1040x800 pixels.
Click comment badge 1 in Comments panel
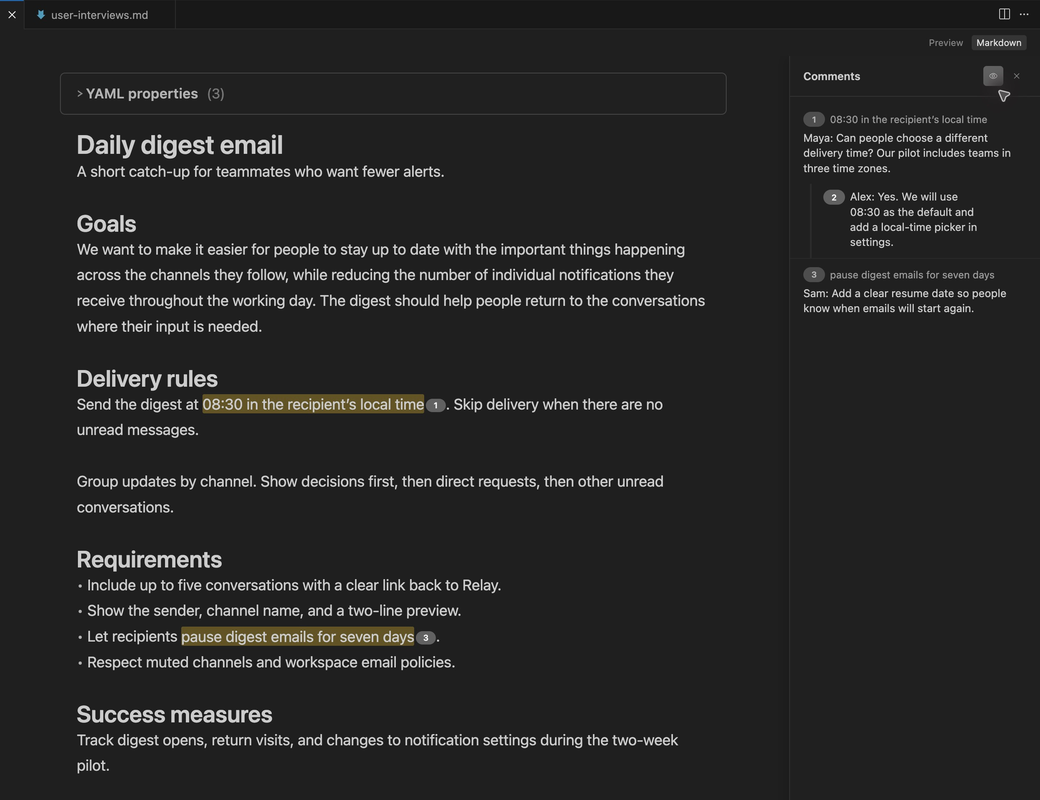click(814, 119)
